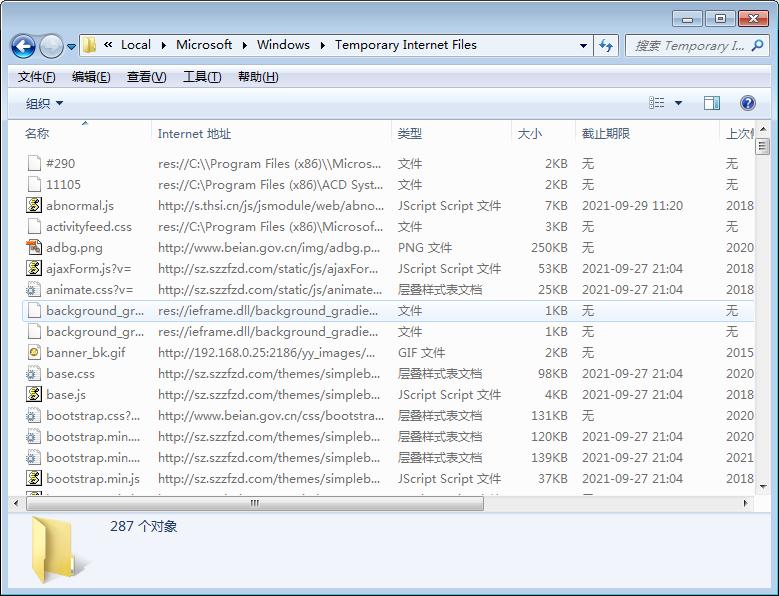Click the http://s.thsi.cn/js/jsmodule address cell
The width and height of the screenshot is (779, 596).
pos(271,206)
